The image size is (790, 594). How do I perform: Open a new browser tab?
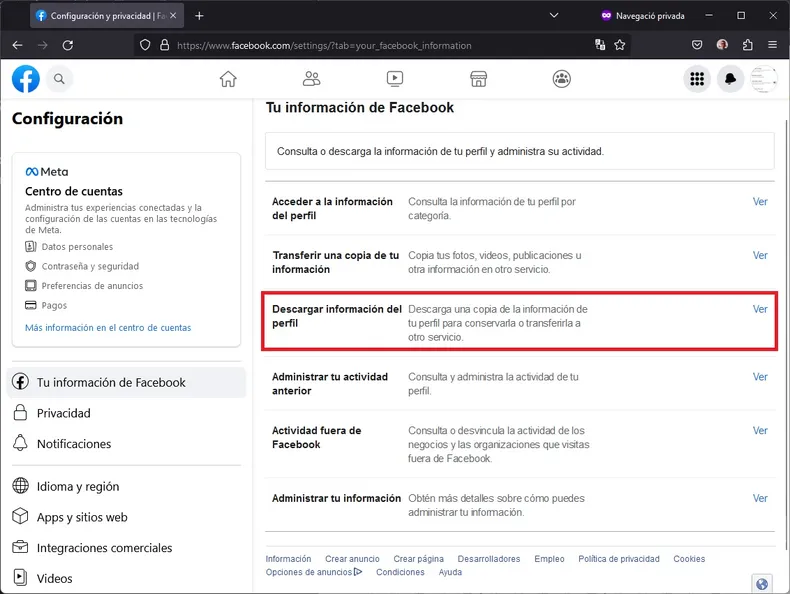pyautogui.click(x=199, y=16)
